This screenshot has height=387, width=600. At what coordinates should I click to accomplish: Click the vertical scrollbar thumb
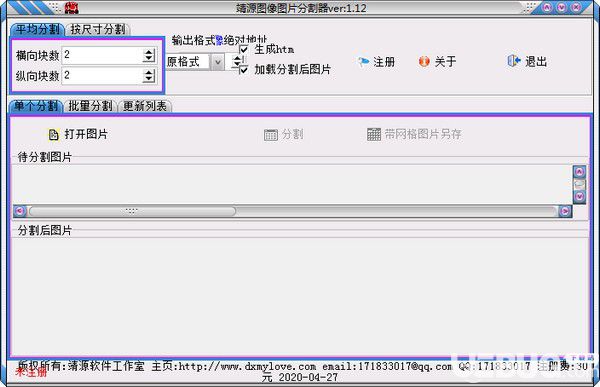pos(579,185)
